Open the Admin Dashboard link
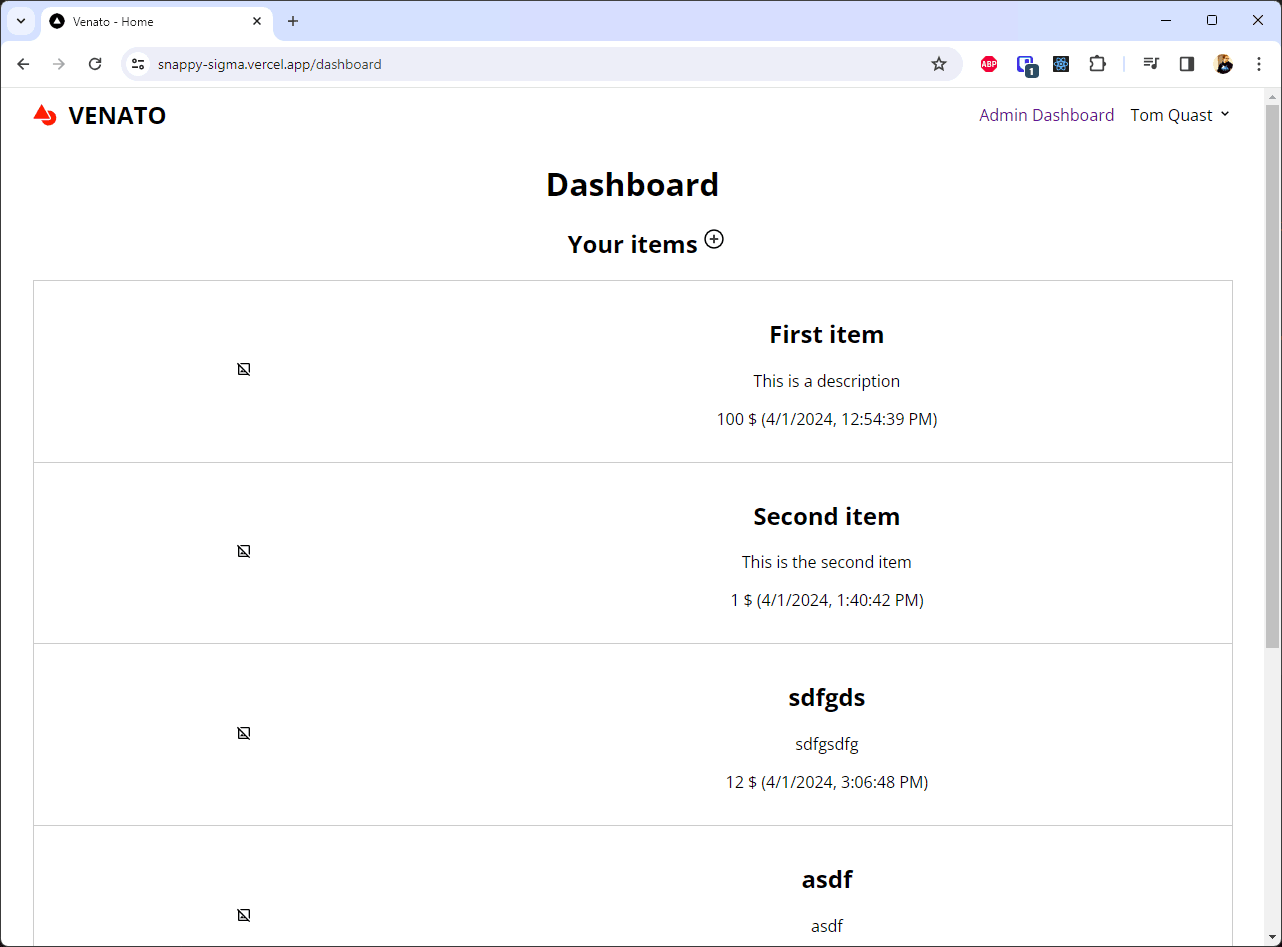 click(1046, 115)
